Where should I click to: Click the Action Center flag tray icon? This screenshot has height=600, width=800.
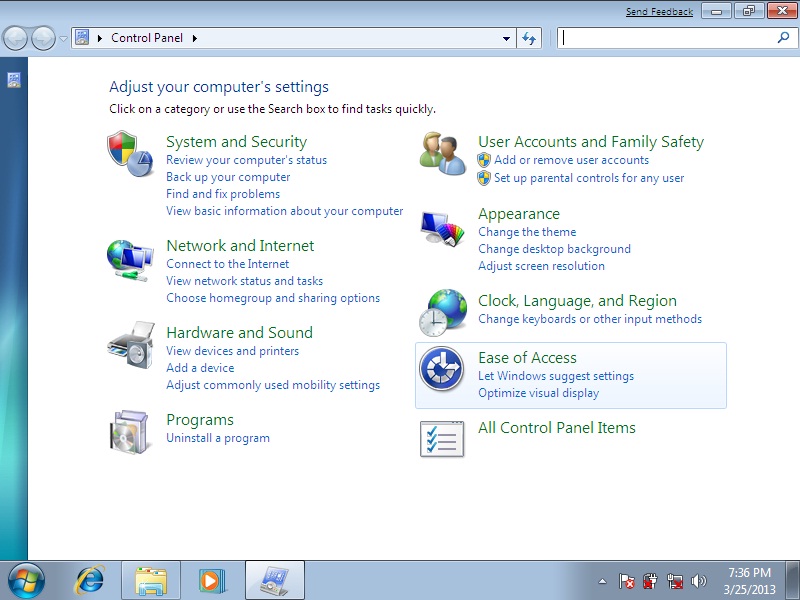pyautogui.click(x=627, y=581)
